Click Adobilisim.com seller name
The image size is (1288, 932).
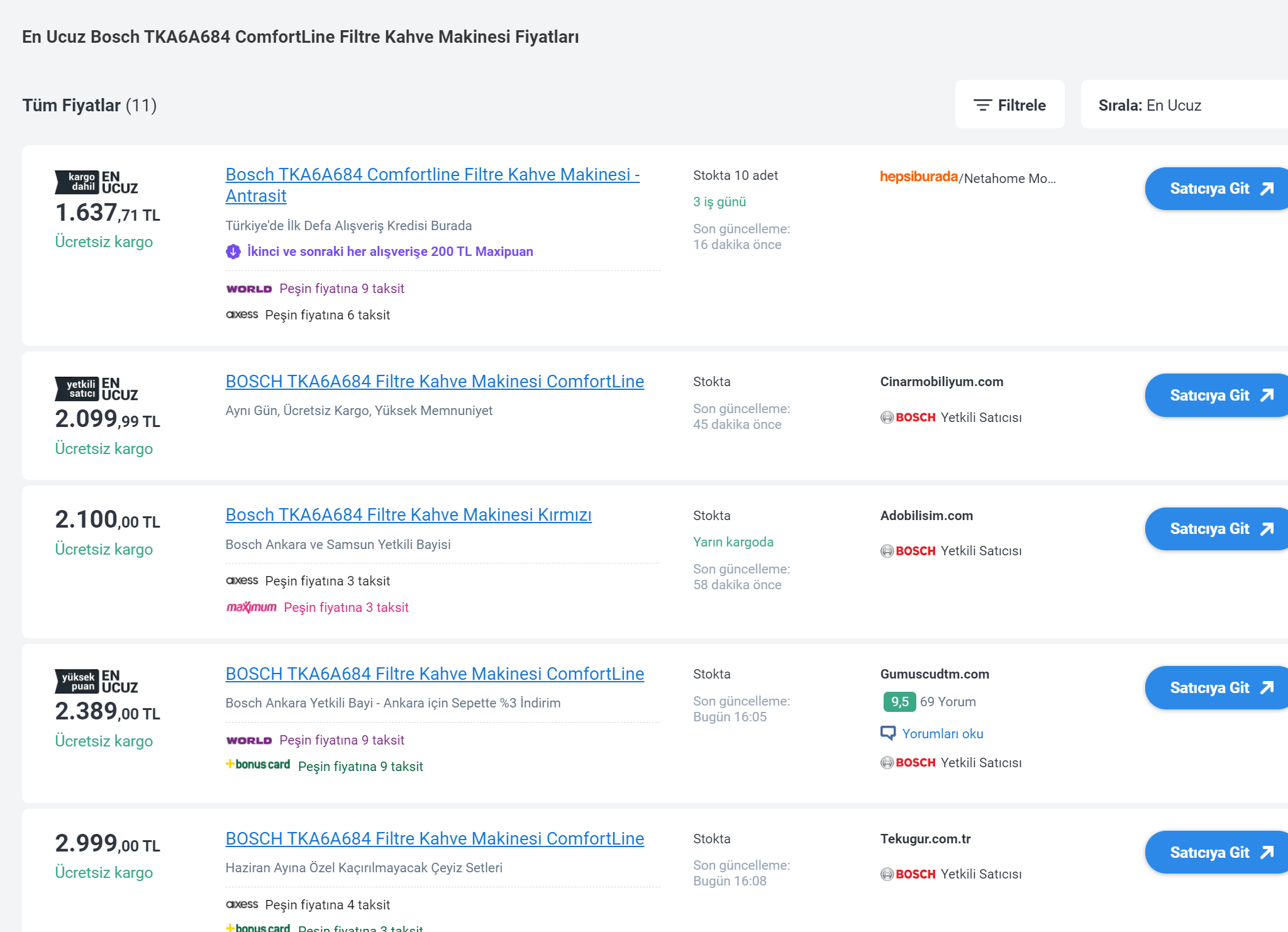pos(926,516)
